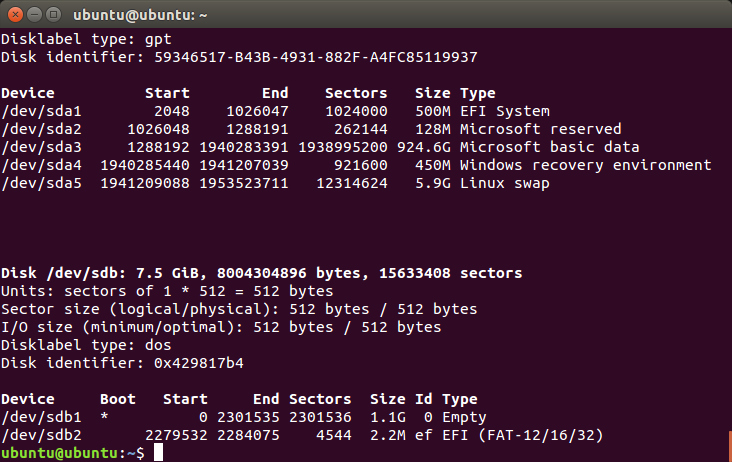Screen dimensions: 732x462
Task: Click the /dev/sdb2 device entry
Action: pos(41,435)
